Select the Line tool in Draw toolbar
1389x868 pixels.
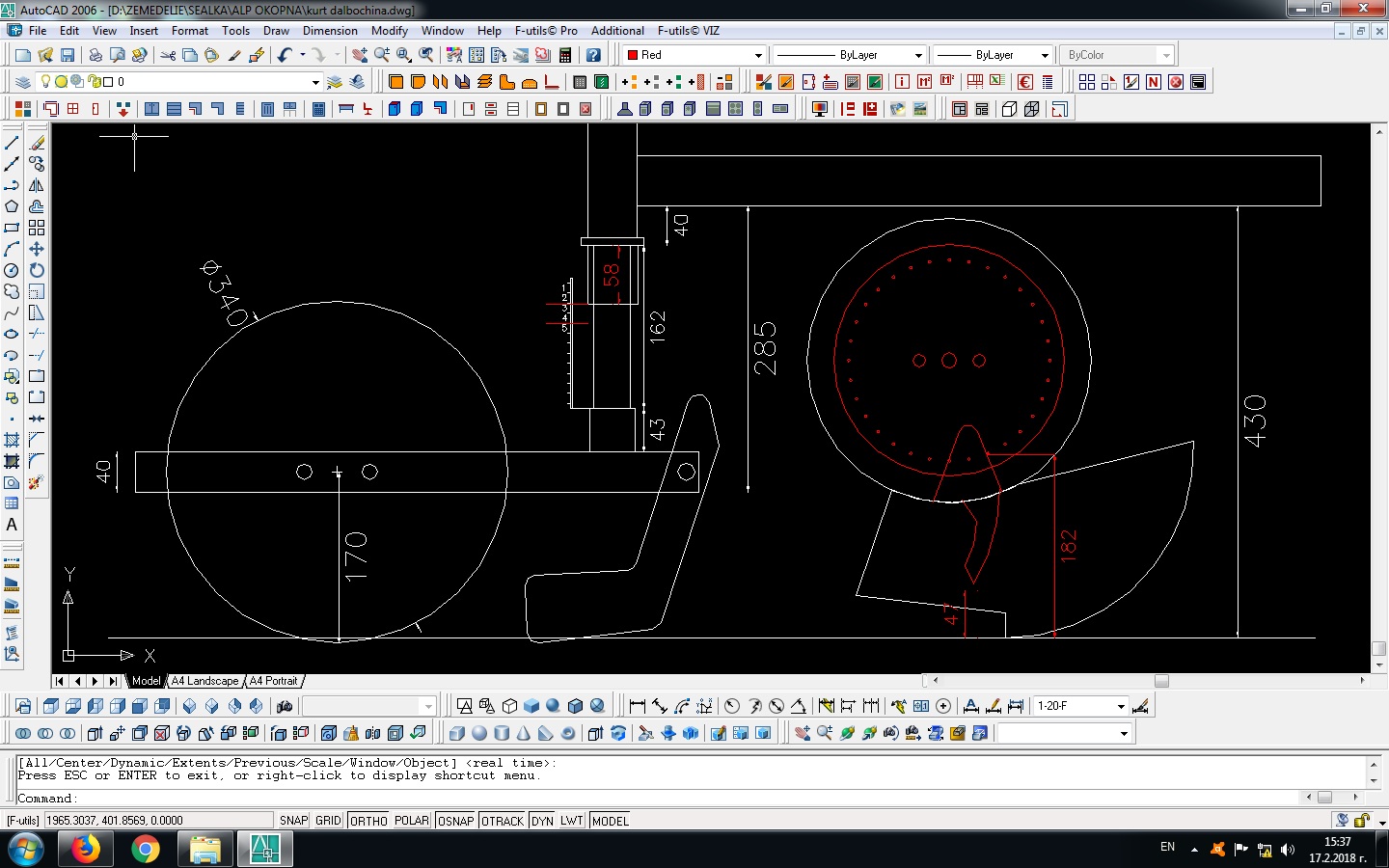pyautogui.click(x=12, y=143)
